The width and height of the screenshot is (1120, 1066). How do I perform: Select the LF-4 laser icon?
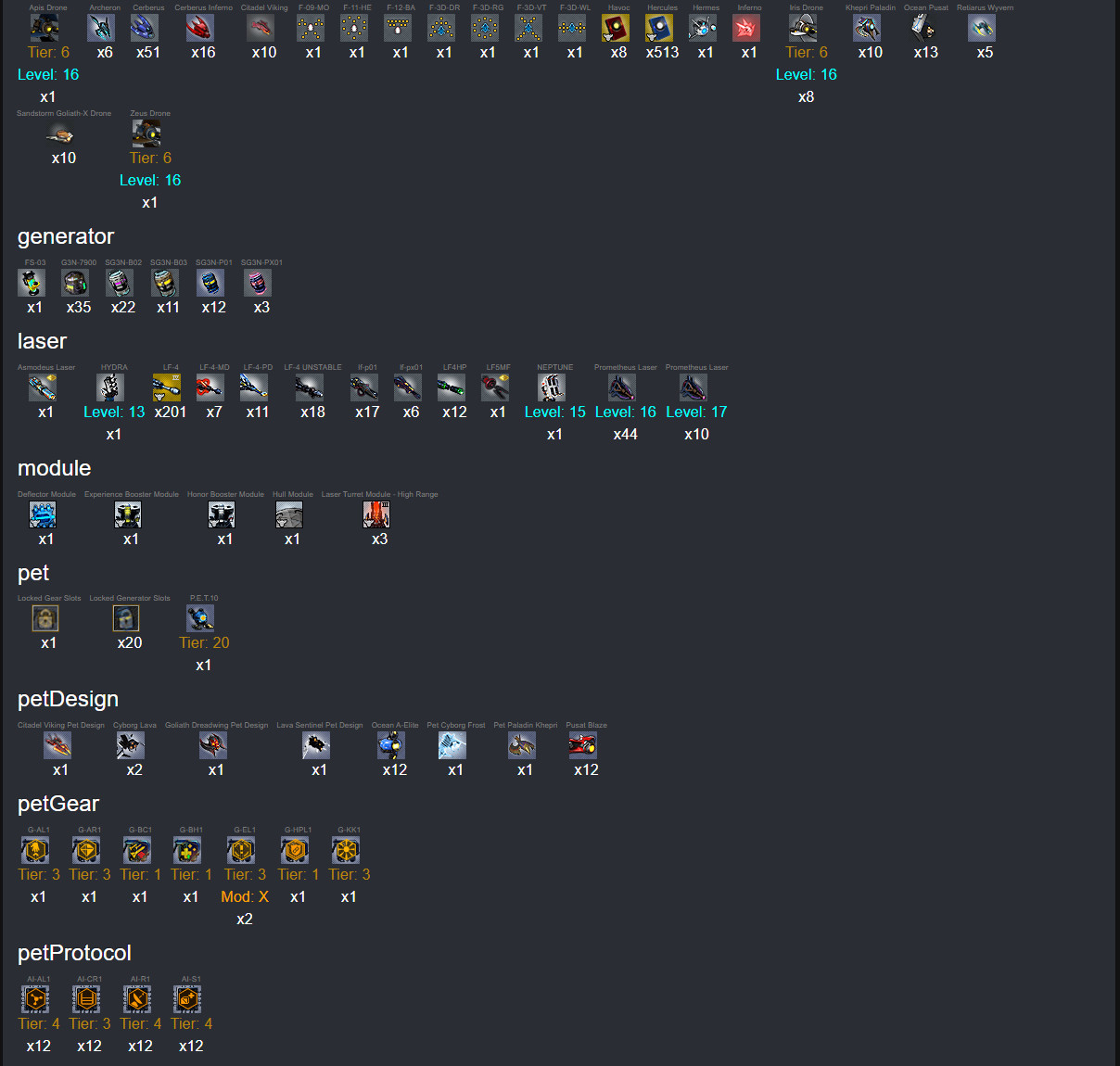click(167, 387)
